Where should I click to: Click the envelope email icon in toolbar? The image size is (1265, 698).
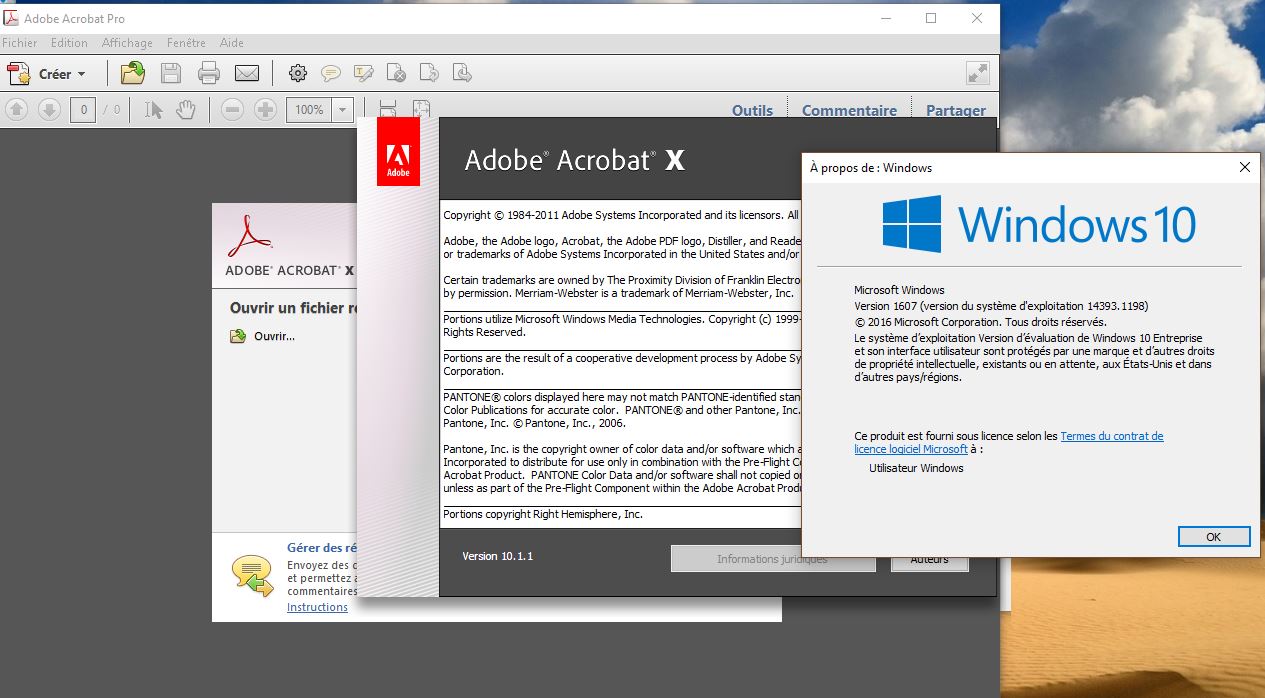[247, 73]
